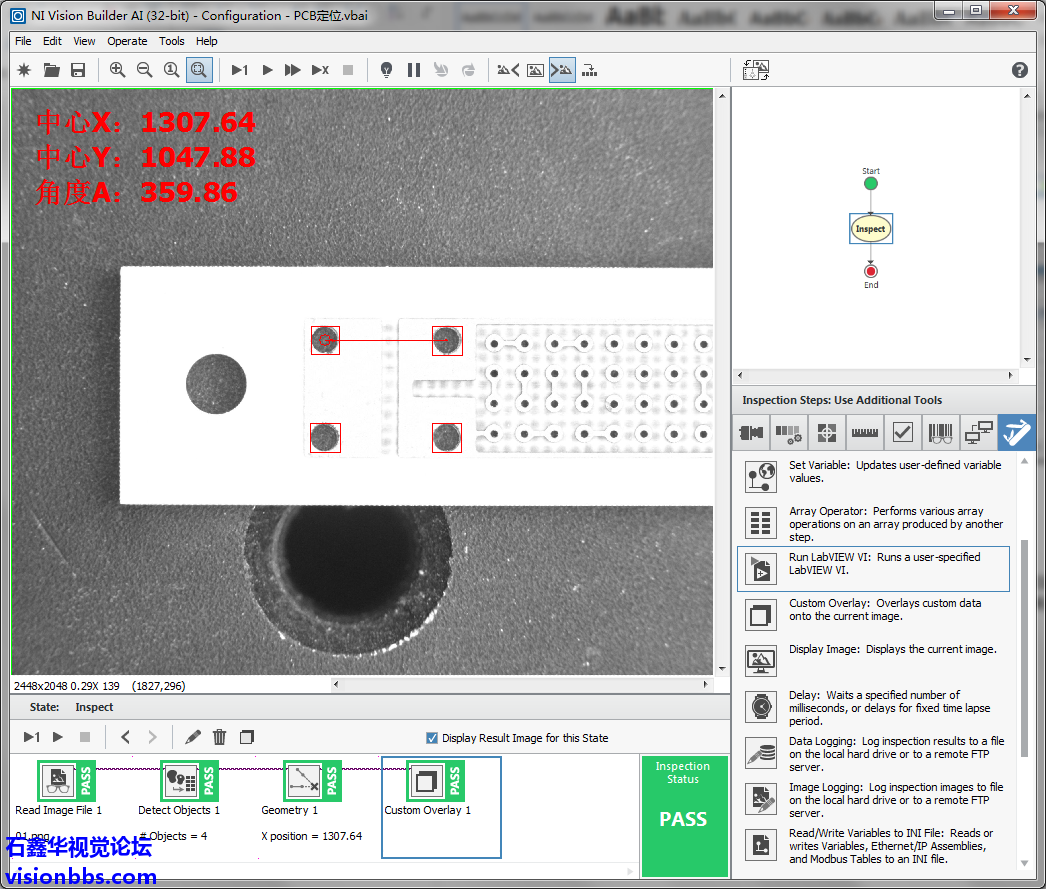This screenshot has height=889, width=1046.
Task: Select the Communicate networked computers tab icon
Action: 978,433
